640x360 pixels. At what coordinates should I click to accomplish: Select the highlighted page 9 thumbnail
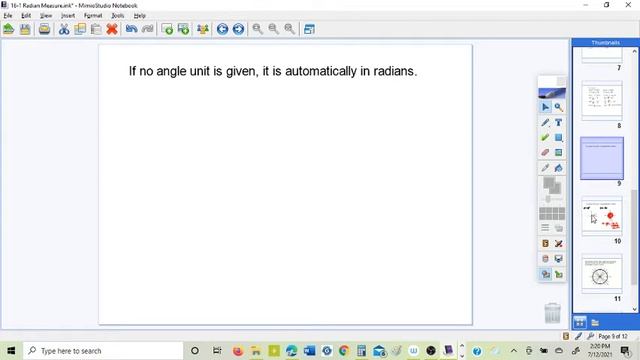(602, 158)
